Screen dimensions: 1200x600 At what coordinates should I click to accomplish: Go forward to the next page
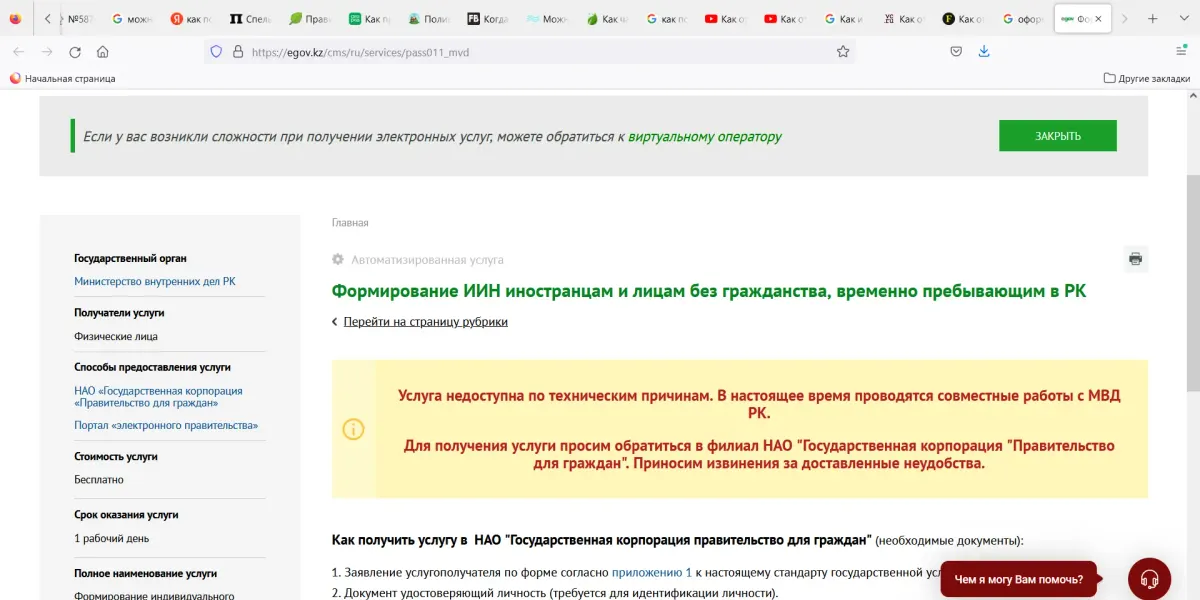click(46, 52)
